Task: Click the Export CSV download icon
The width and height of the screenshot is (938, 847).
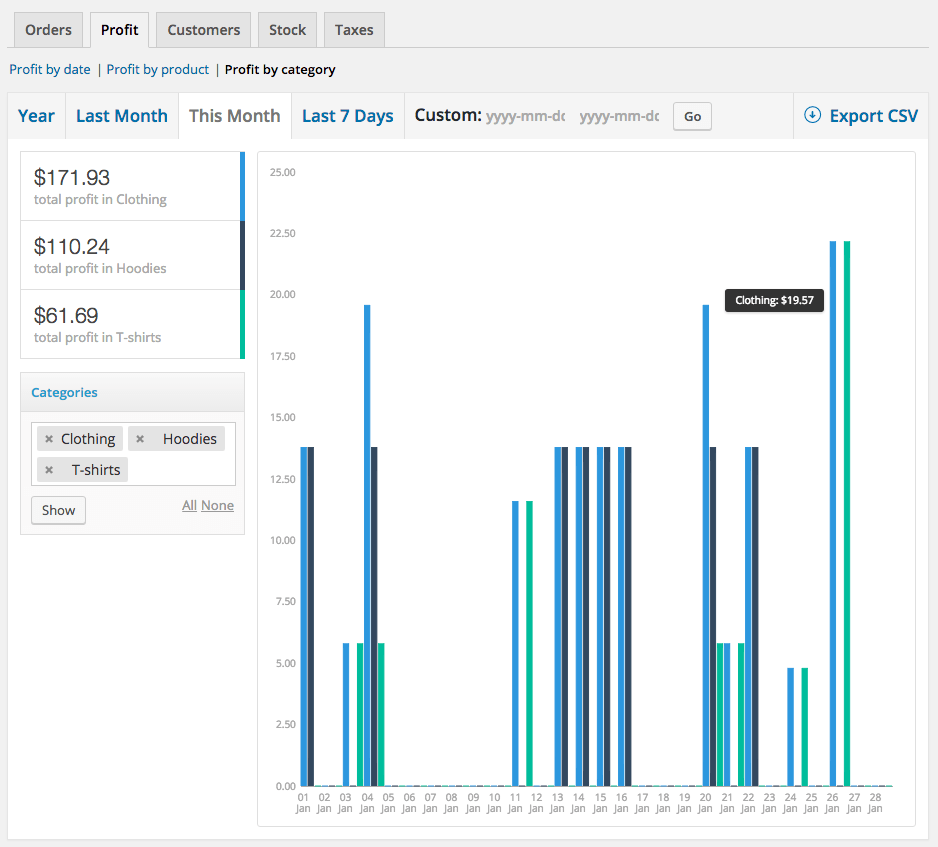Action: pyautogui.click(x=812, y=115)
